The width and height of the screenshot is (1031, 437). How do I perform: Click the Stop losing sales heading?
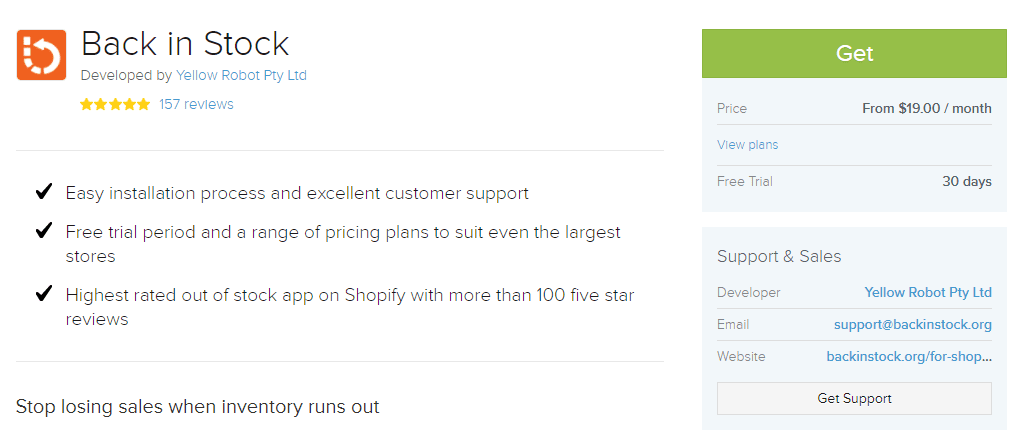point(197,406)
